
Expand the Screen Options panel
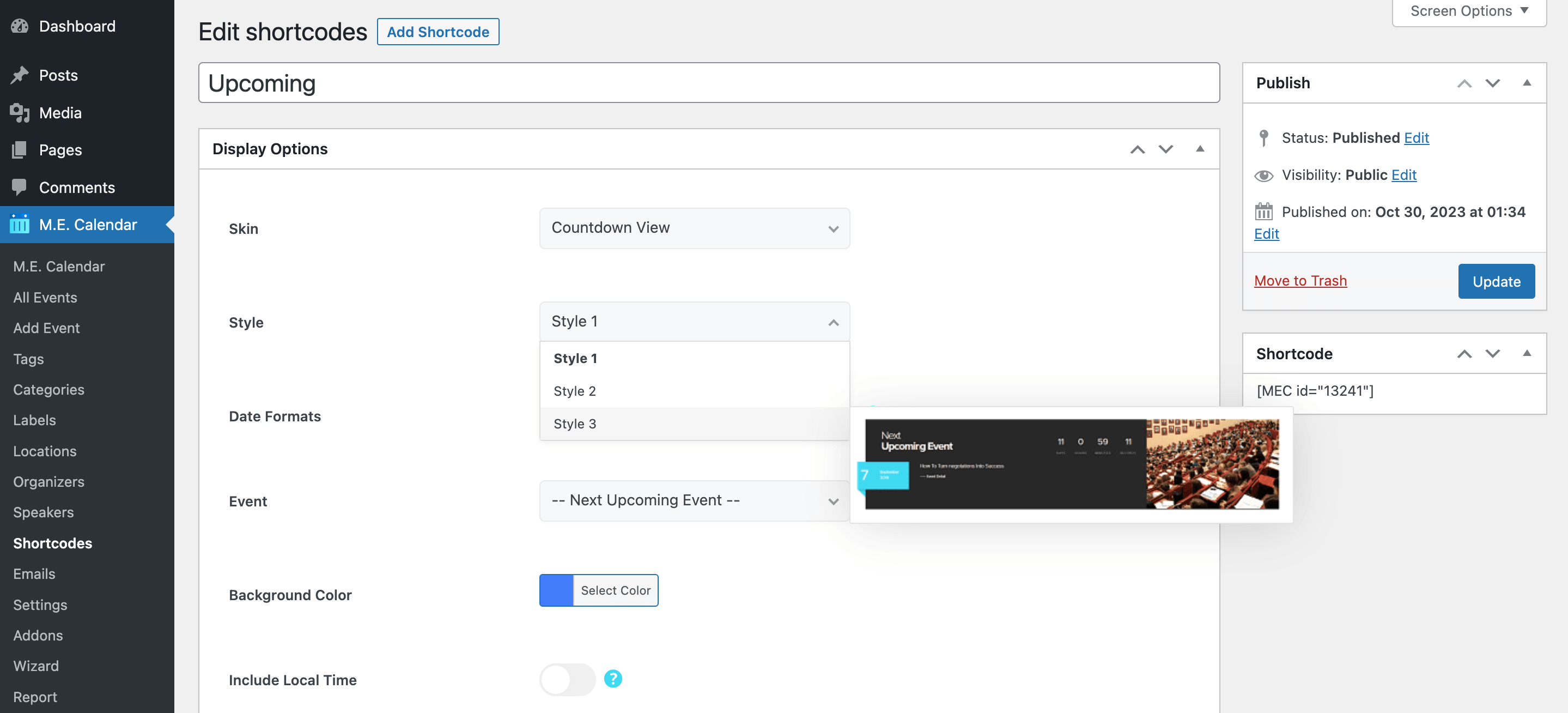pyautogui.click(x=1468, y=11)
